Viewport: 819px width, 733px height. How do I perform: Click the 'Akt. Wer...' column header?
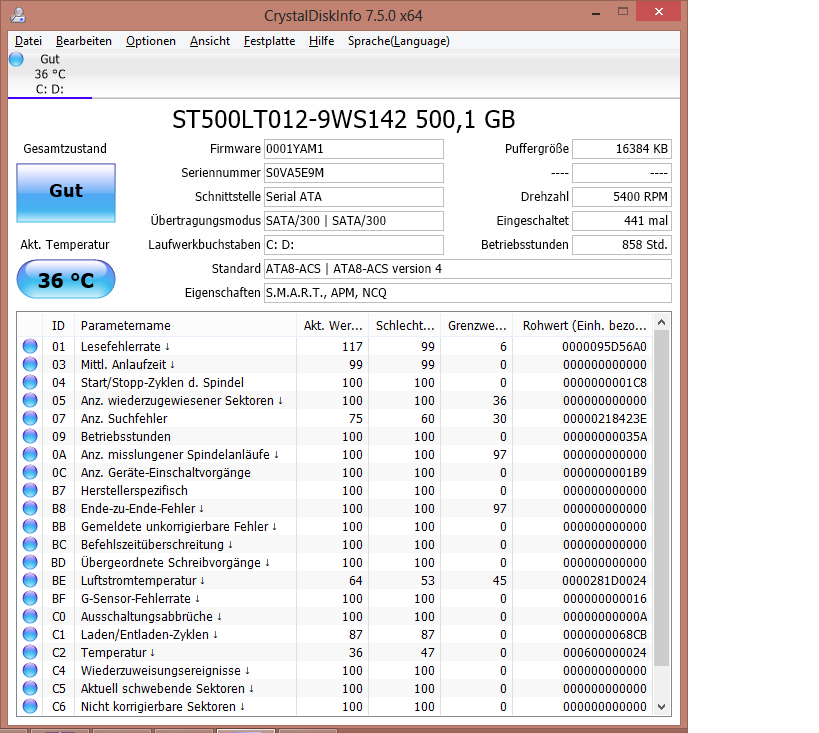333,325
